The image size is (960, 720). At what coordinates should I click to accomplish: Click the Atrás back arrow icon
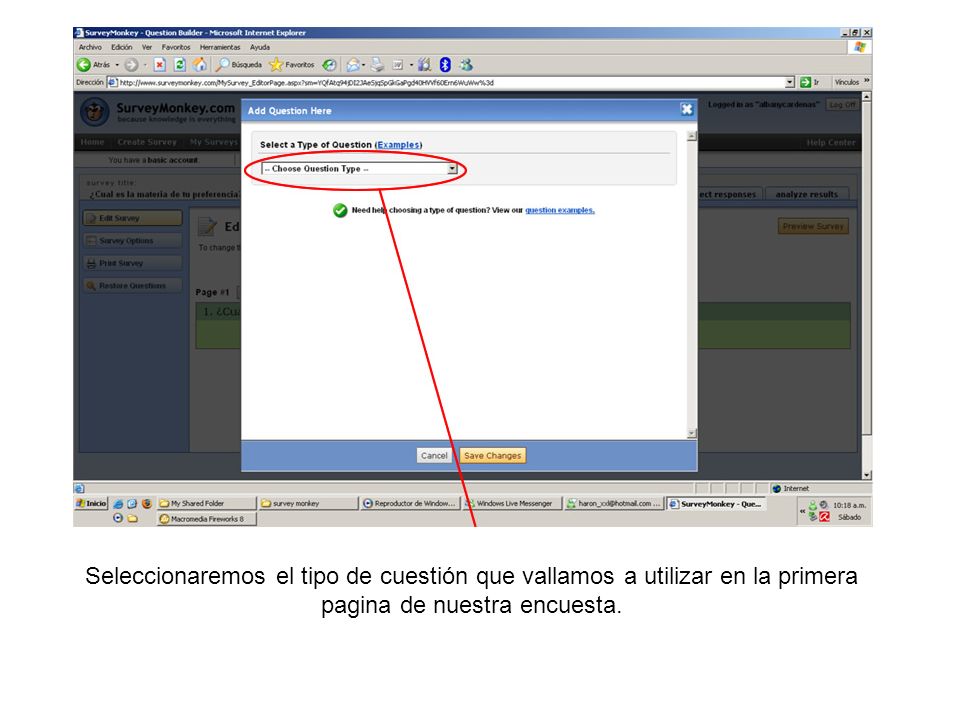pos(84,64)
